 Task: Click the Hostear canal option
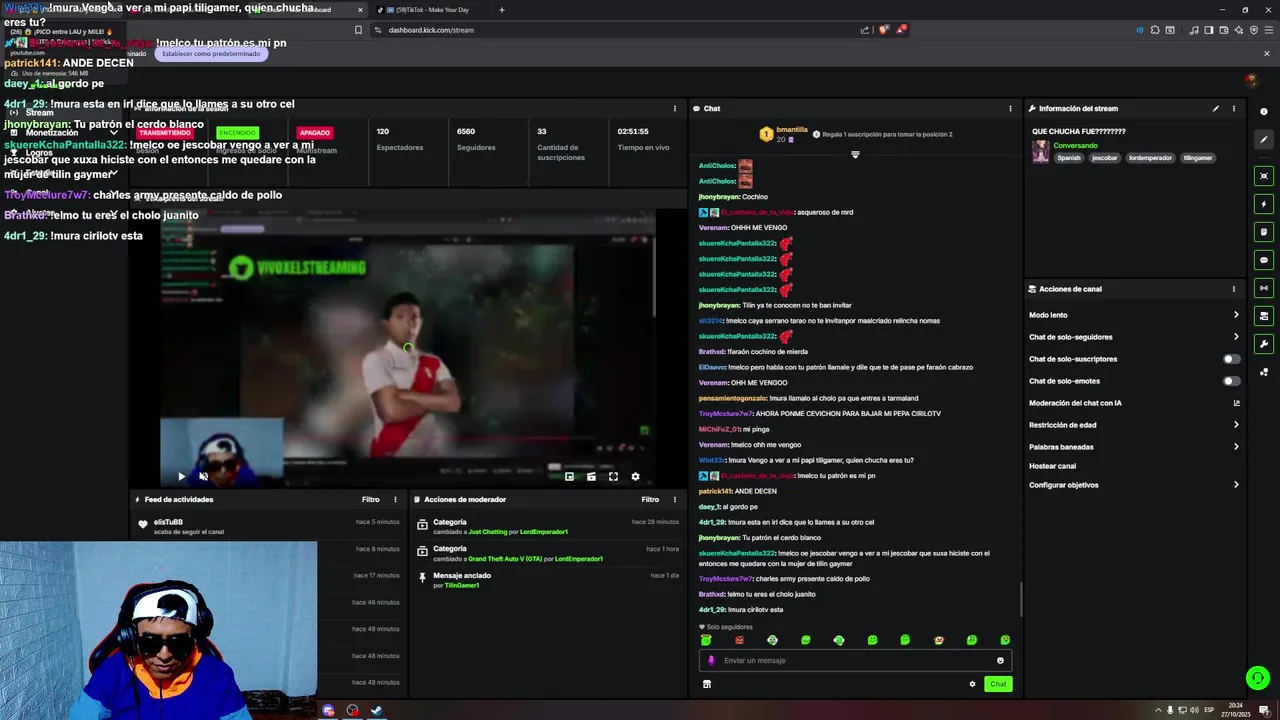pyautogui.click(x=1052, y=466)
